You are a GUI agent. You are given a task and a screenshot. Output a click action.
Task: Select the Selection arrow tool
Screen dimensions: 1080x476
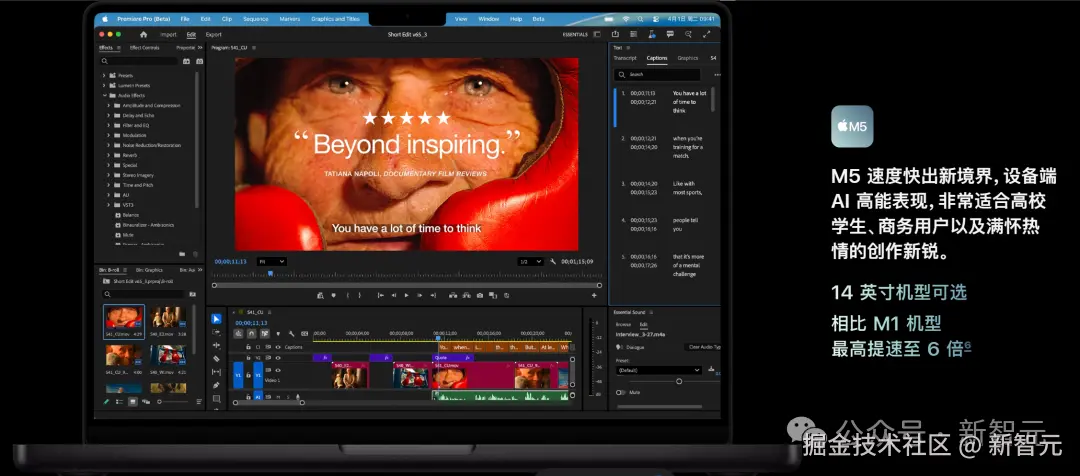tap(216, 319)
